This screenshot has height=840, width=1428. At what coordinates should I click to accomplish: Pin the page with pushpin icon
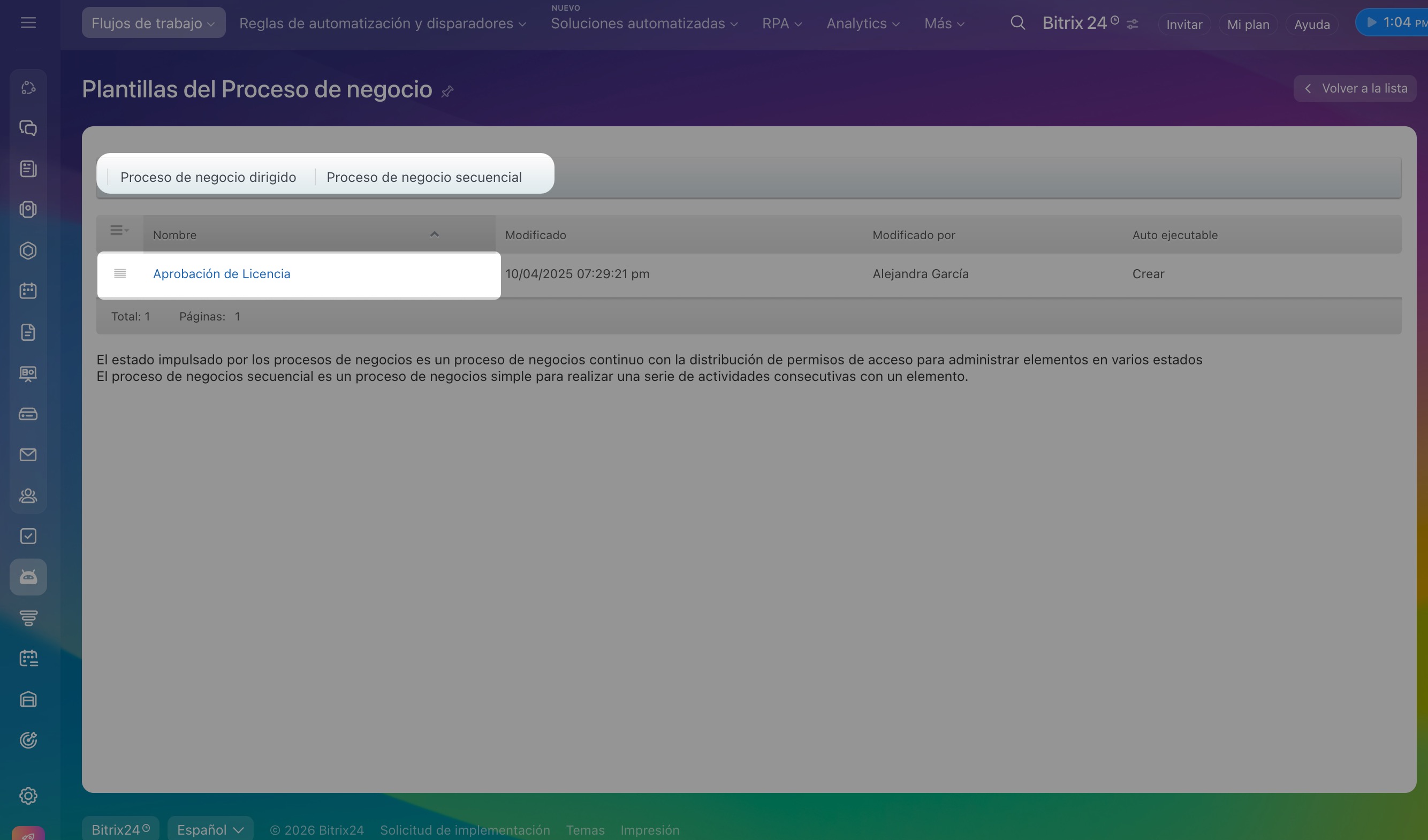point(447,91)
